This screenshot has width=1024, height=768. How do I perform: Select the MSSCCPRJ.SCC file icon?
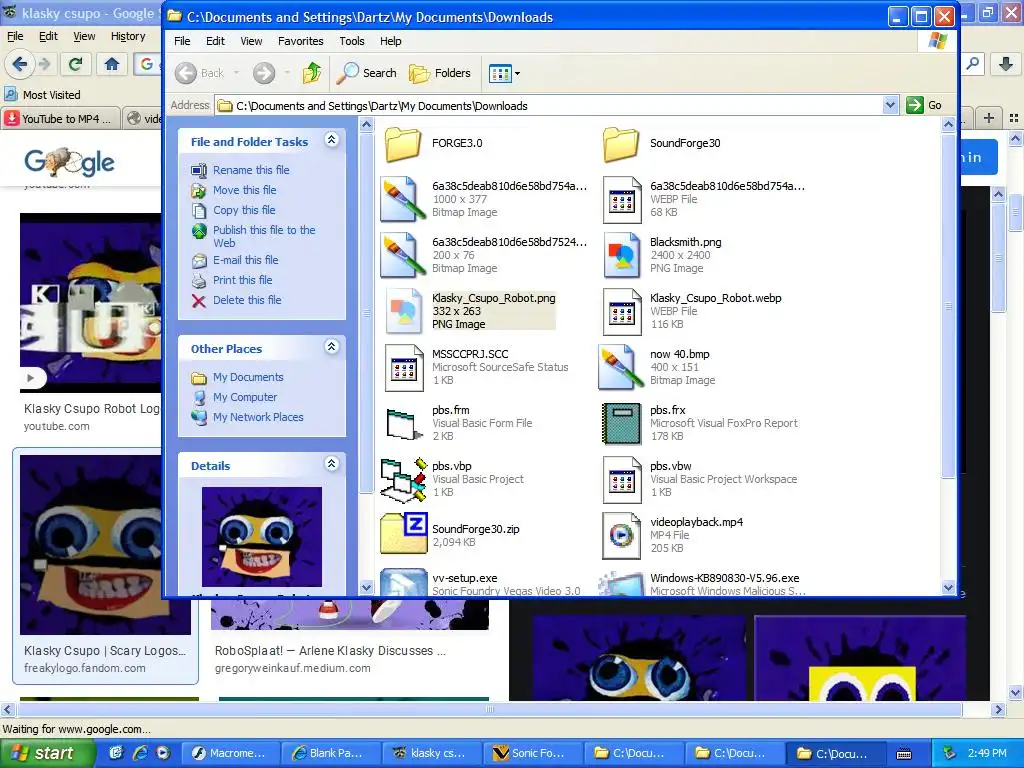[403, 368]
